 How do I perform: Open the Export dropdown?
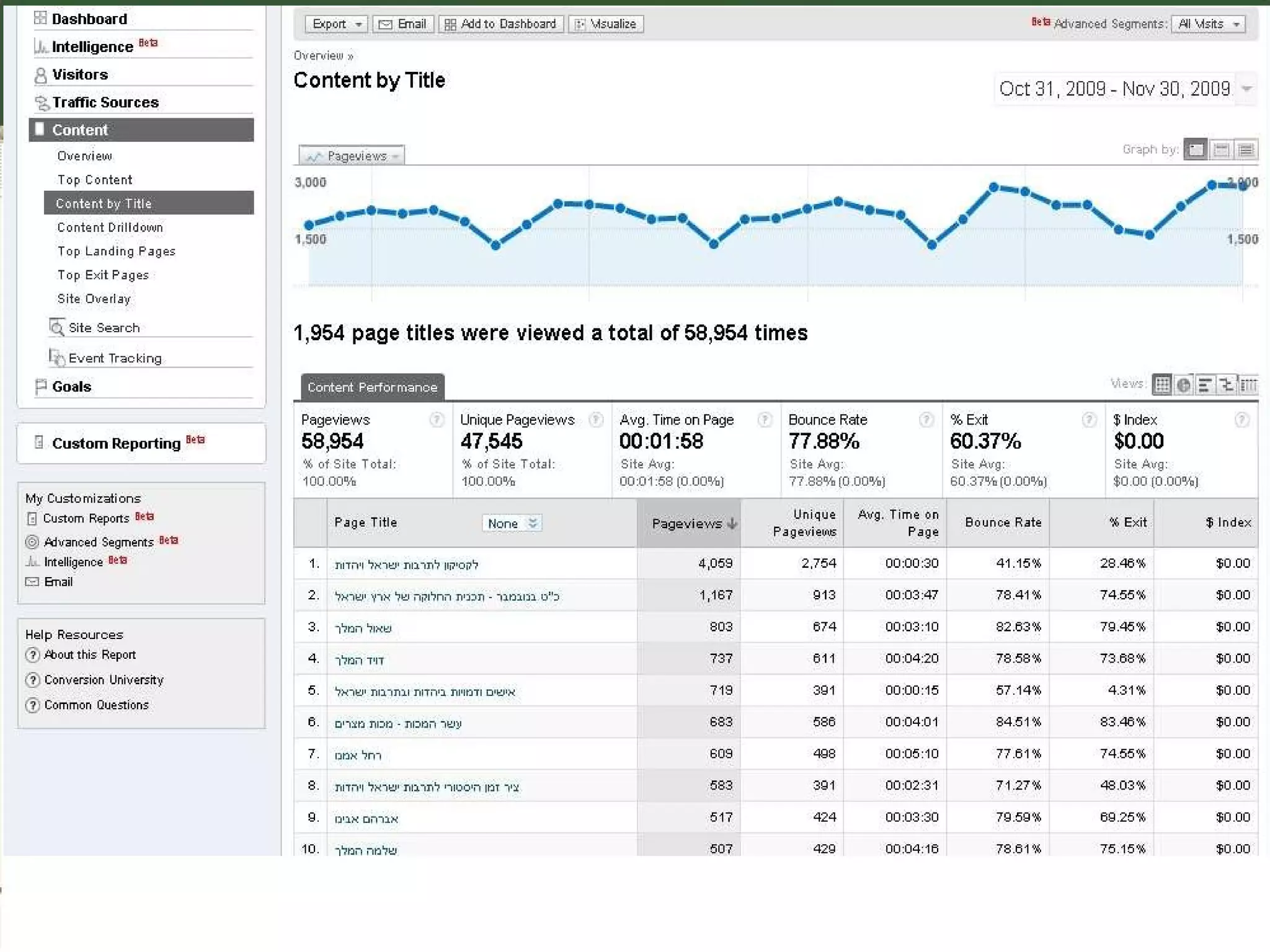(336, 24)
